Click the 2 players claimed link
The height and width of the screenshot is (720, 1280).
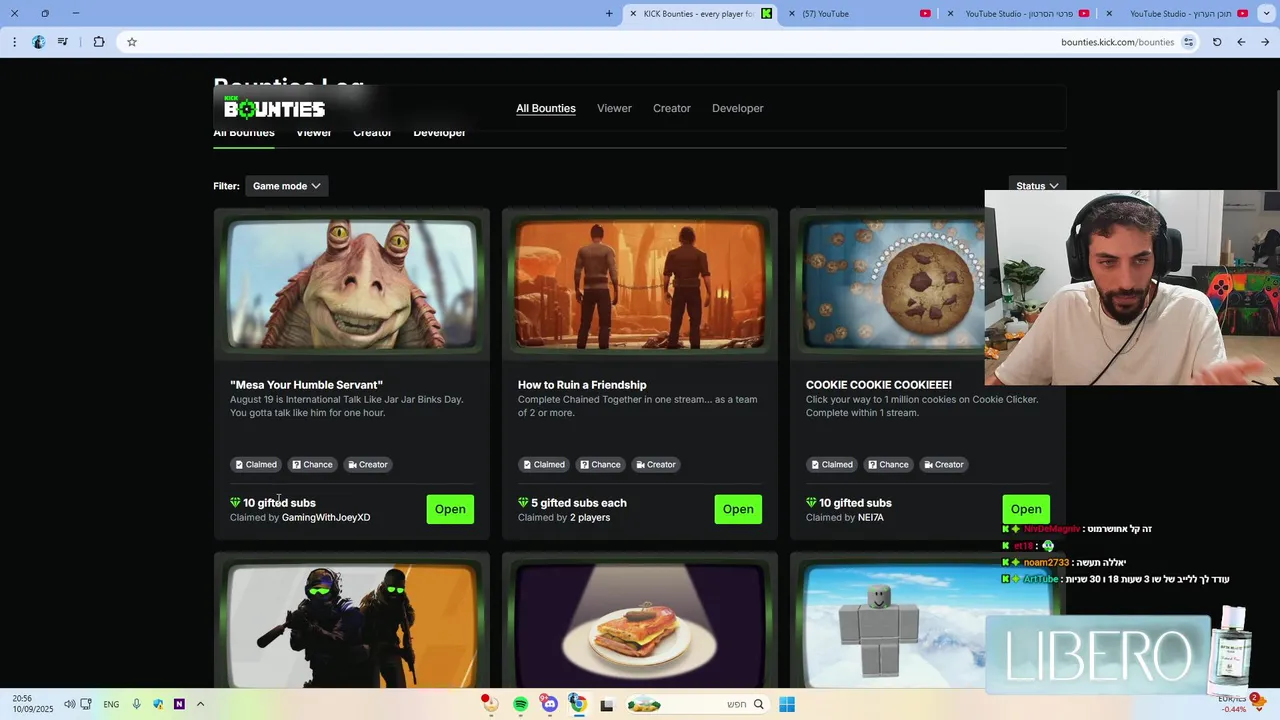point(590,518)
